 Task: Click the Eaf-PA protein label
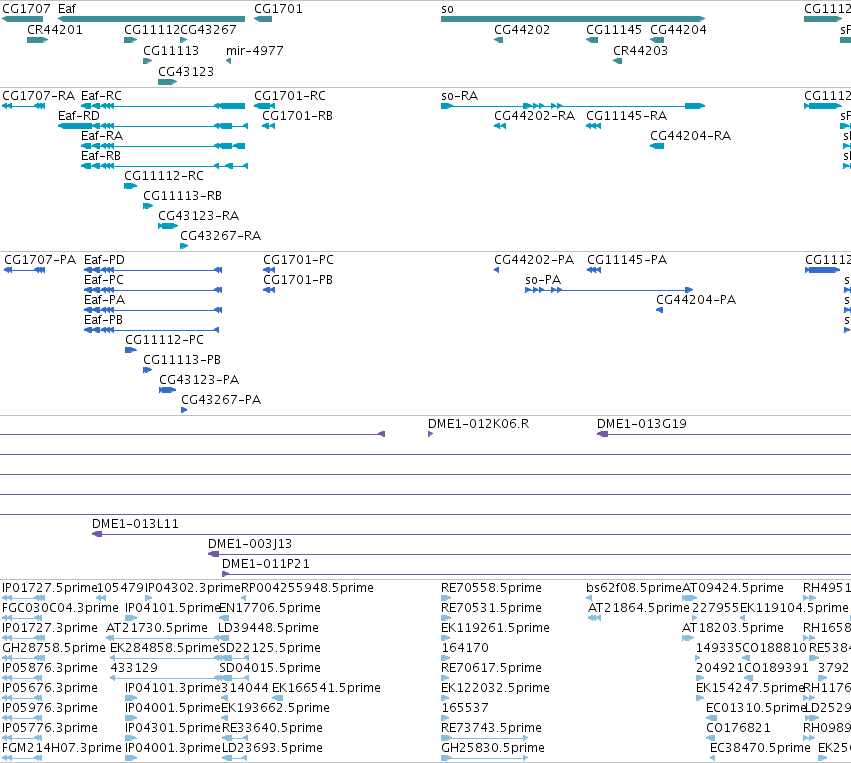[x=105, y=300]
